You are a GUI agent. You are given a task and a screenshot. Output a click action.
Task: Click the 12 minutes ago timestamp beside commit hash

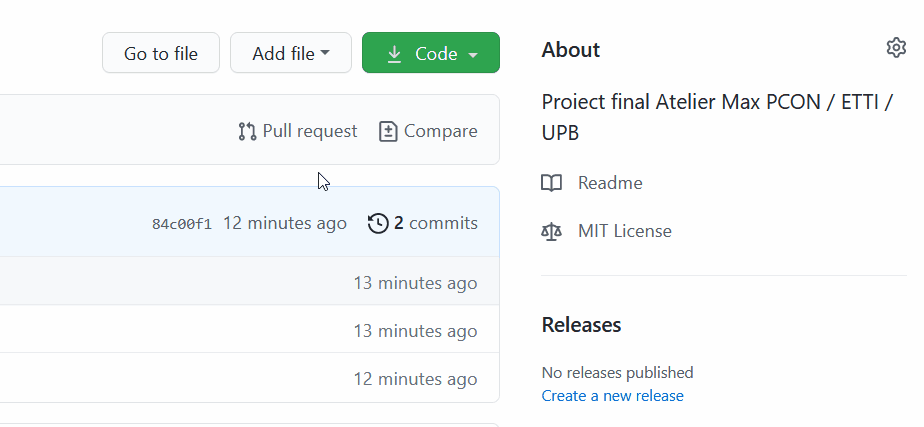(x=285, y=223)
